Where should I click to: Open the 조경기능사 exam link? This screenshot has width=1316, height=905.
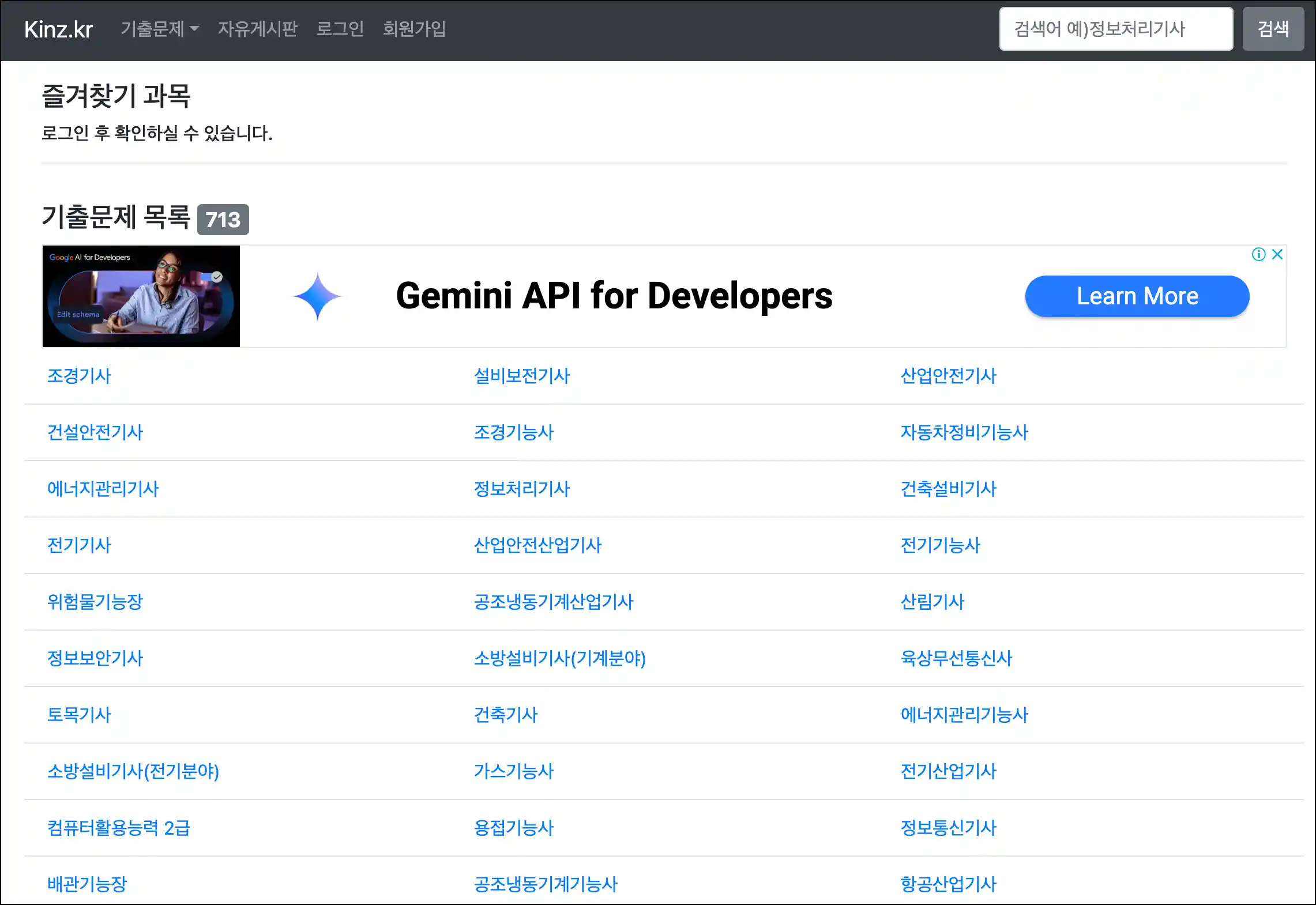(x=514, y=432)
